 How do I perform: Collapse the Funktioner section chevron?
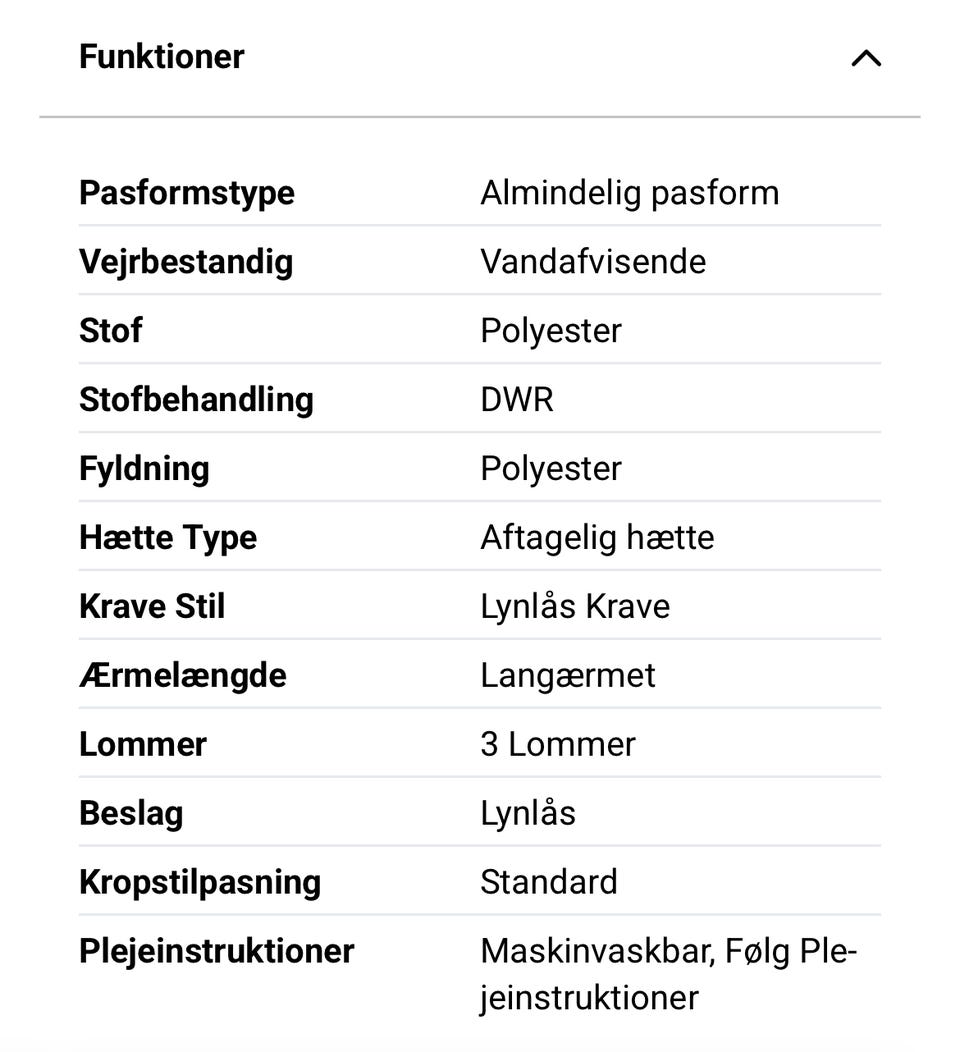click(x=866, y=58)
